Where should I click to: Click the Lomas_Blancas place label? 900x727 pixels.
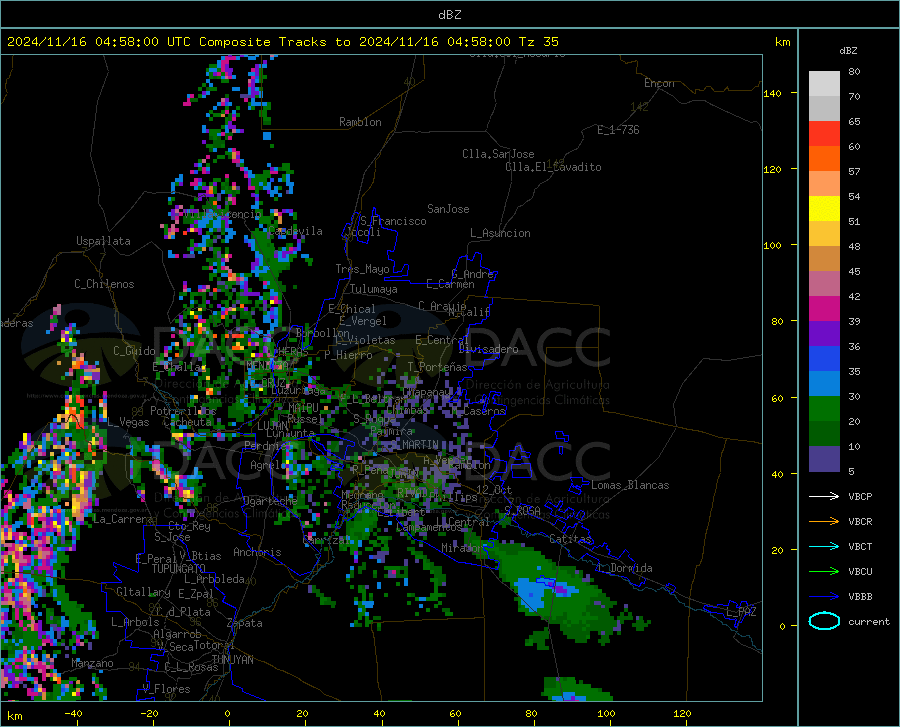630,485
